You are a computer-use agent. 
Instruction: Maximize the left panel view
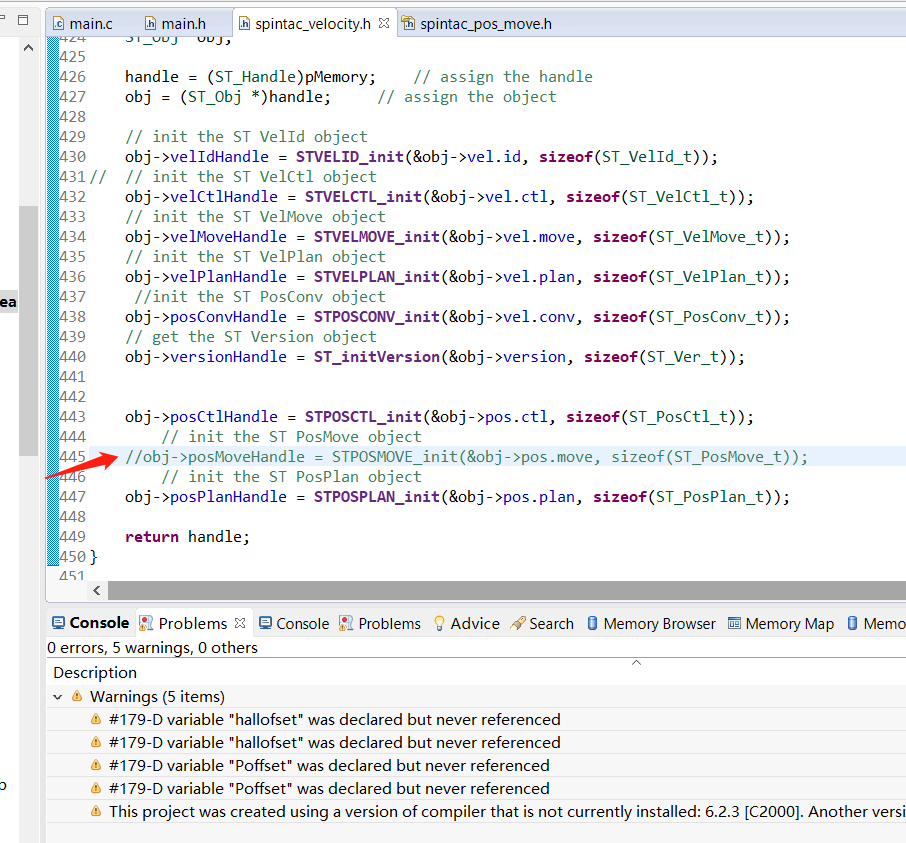[23, 20]
